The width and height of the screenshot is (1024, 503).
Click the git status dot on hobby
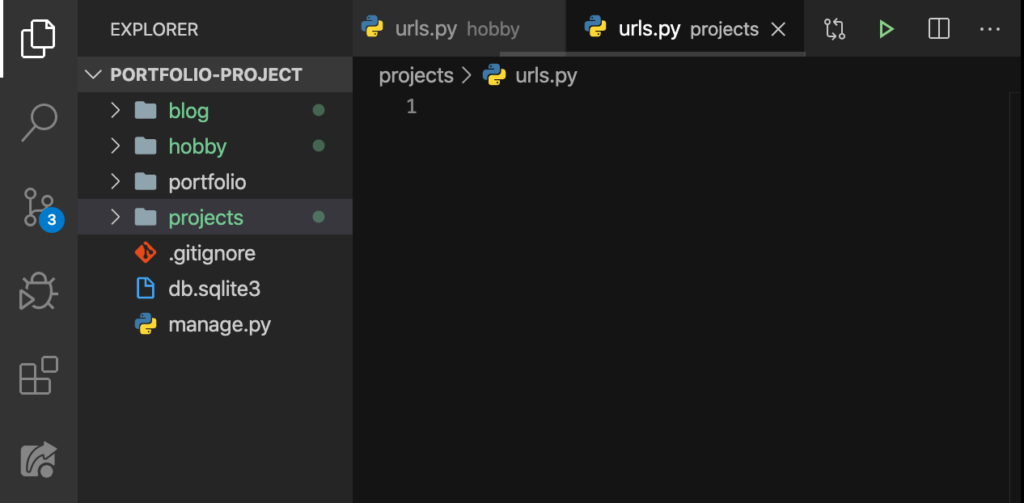pyautogui.click(x=319, y=146)
